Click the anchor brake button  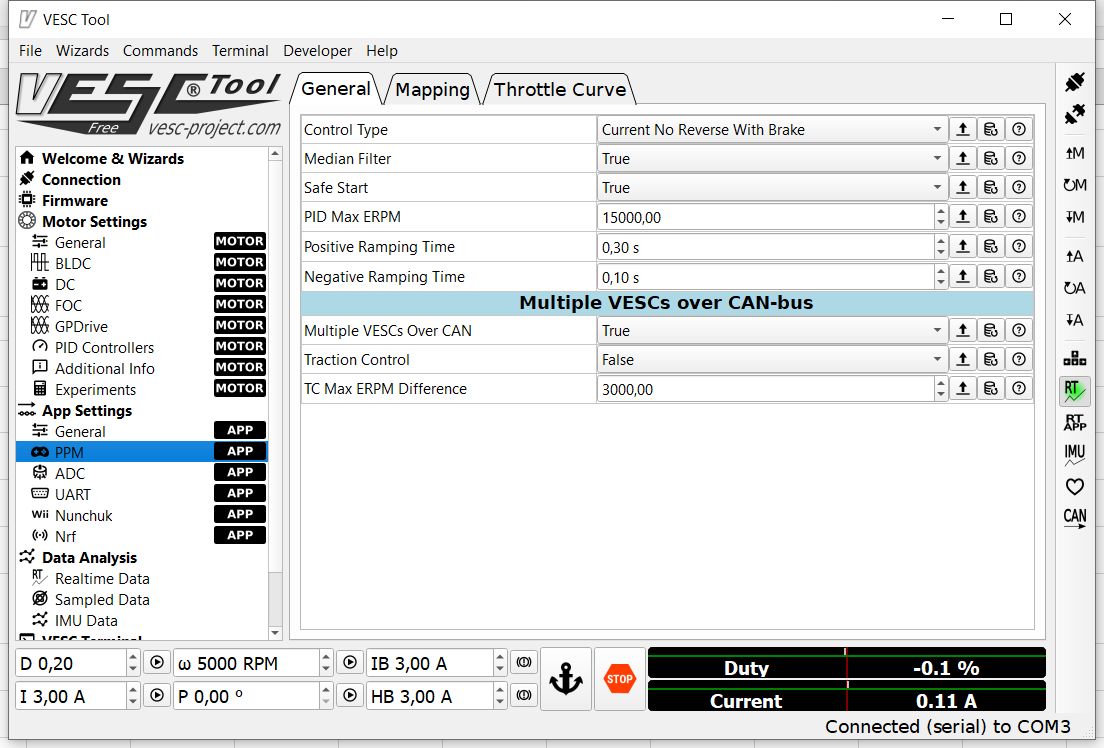pyautogui.click(x=566, y=679)
